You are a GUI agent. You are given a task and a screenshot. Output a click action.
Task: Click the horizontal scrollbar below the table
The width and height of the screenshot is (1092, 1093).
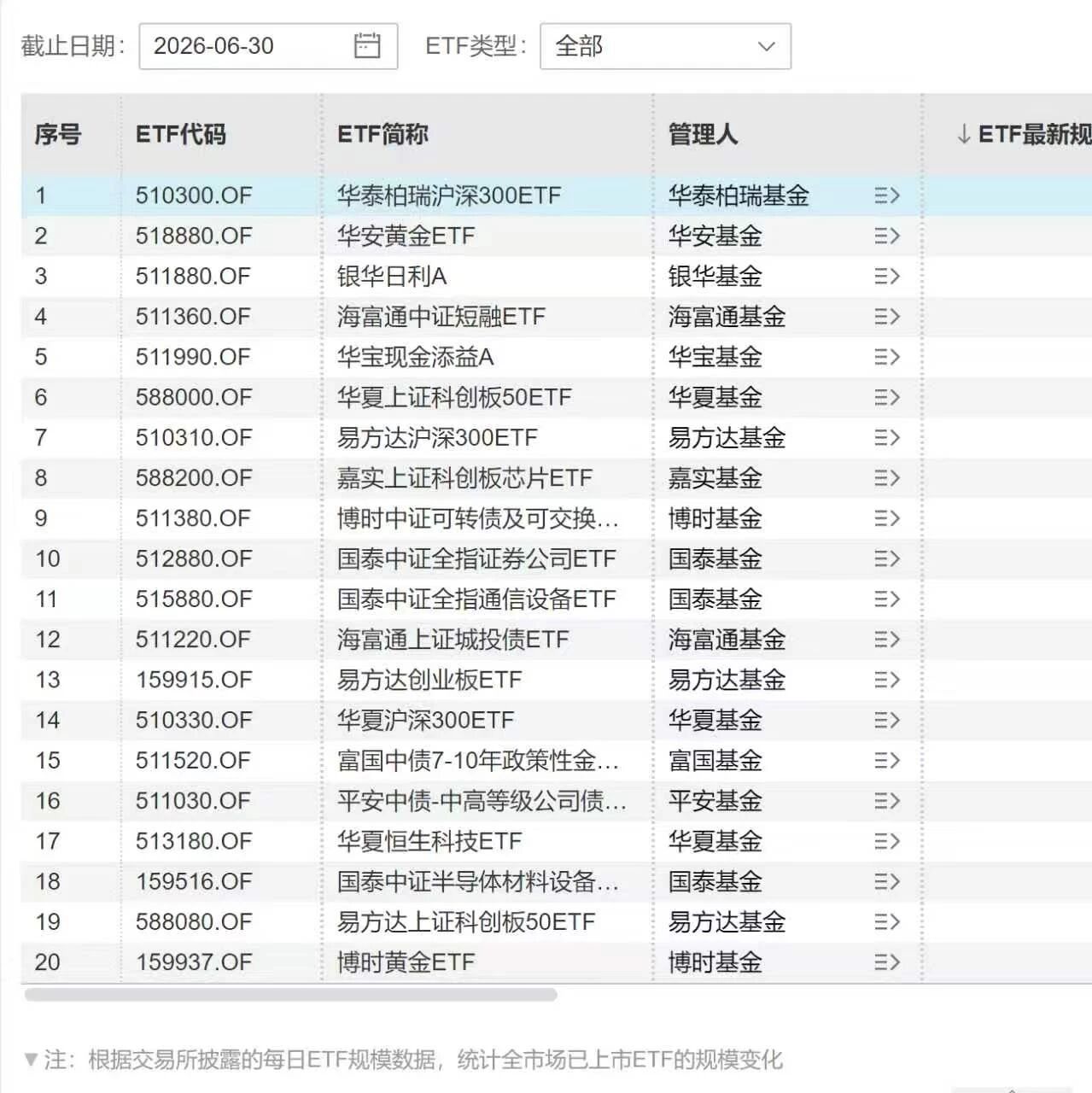[x=291, y=995]
